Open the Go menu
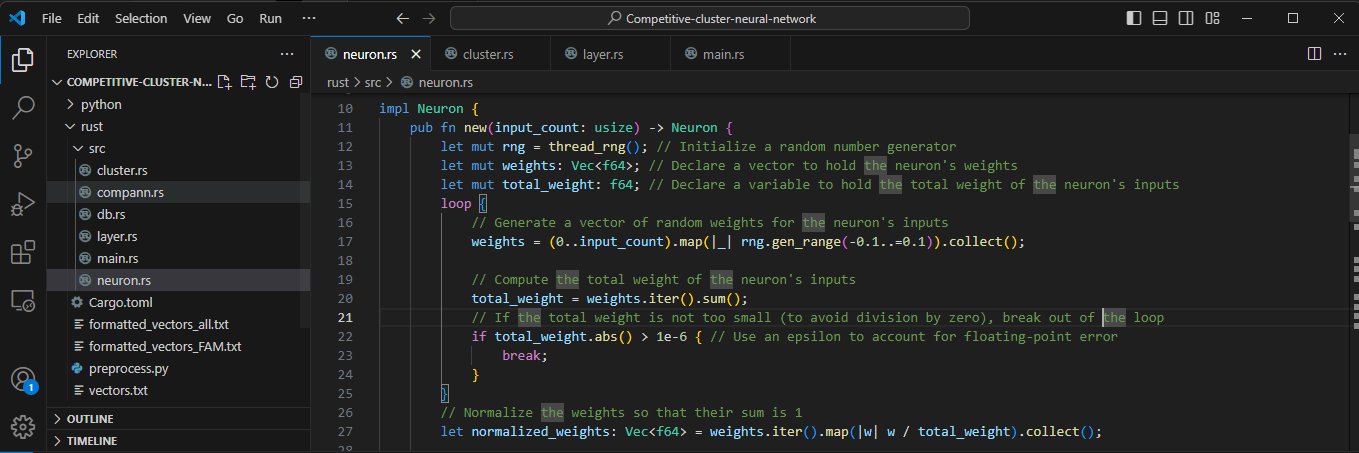Screen dimensions: 1359x453 235,18
